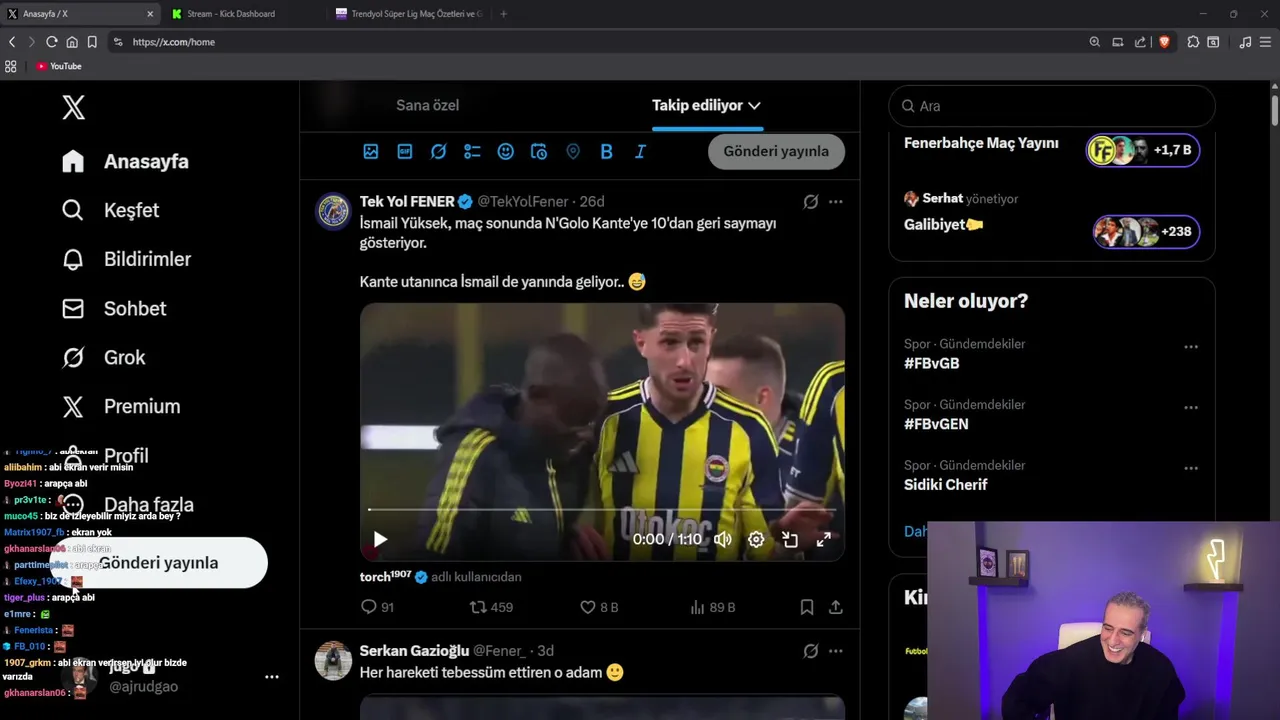Bookmark this page in the browser toolbar

pos(92,42)
